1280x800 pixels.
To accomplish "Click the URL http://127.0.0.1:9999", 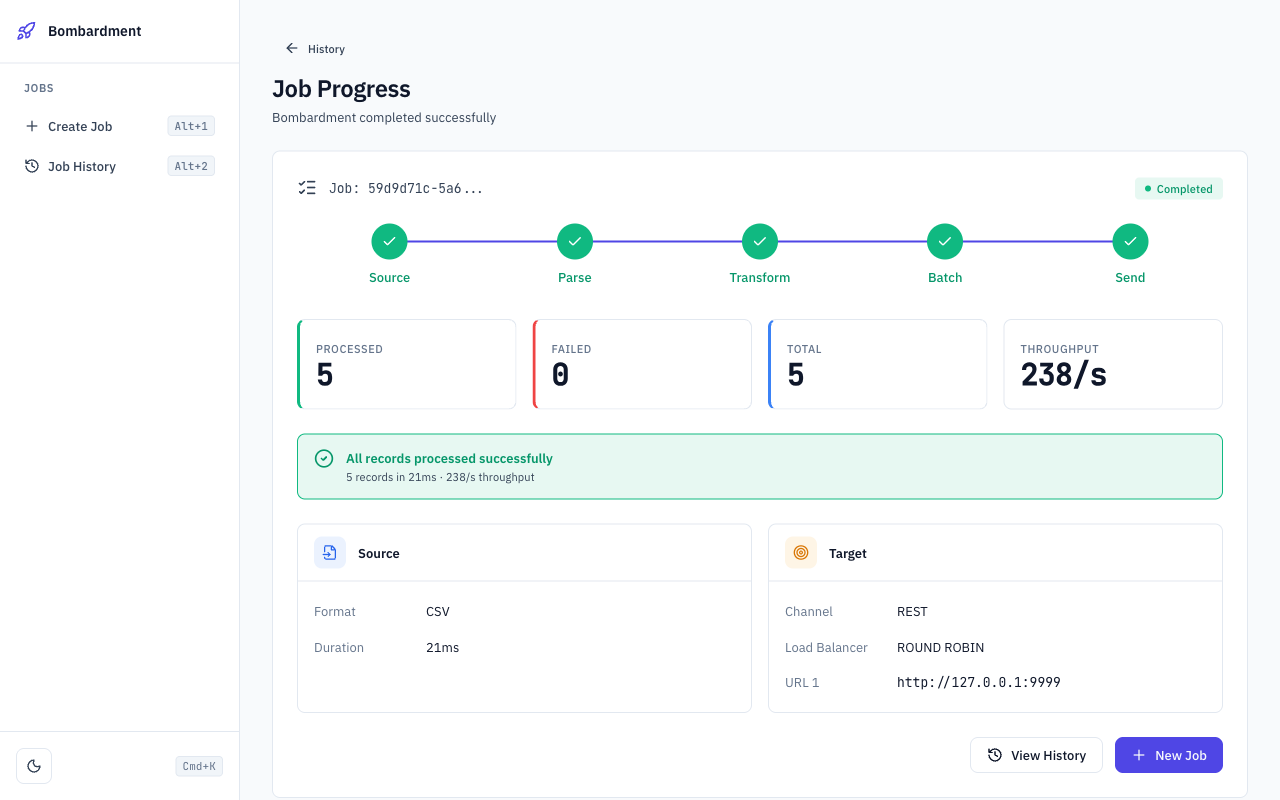I will pos(978,682).
